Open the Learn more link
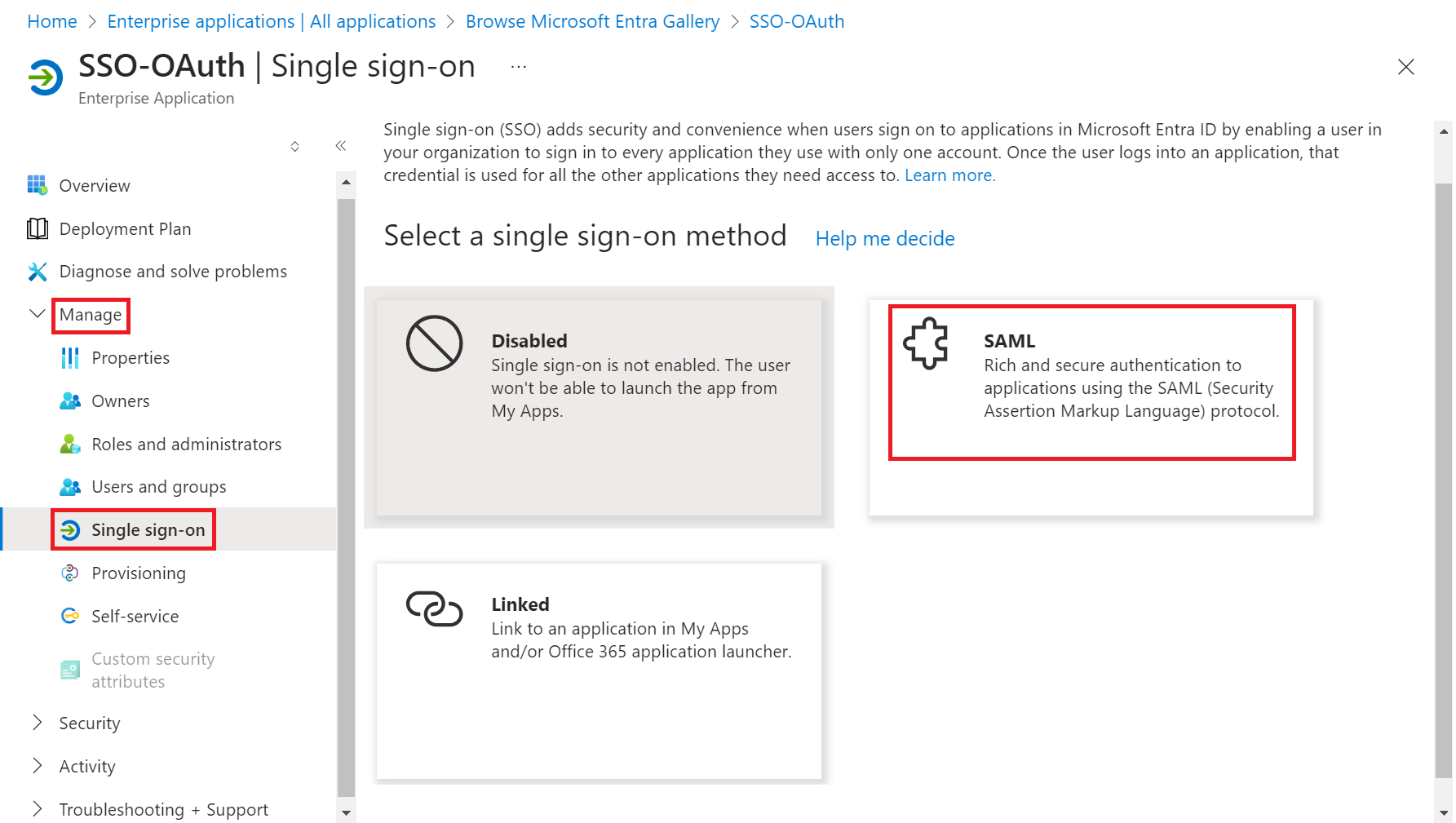This screenshot has height=823, width=1456. (949, 175)
